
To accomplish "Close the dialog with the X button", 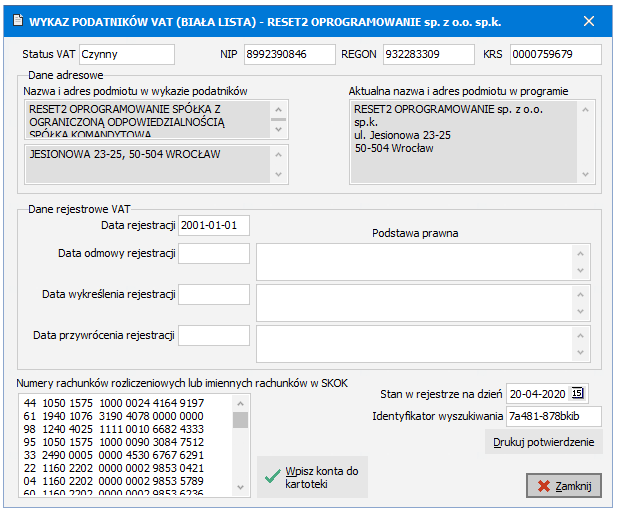I will tap(589, 21).
